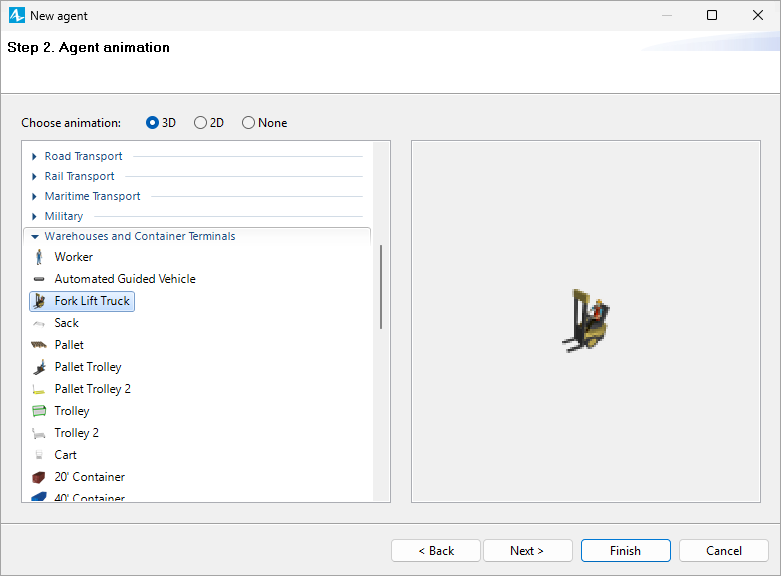This screenshot has width=781, height=576.
Task: Expand the Road Transport category
Action: [35, 156]
